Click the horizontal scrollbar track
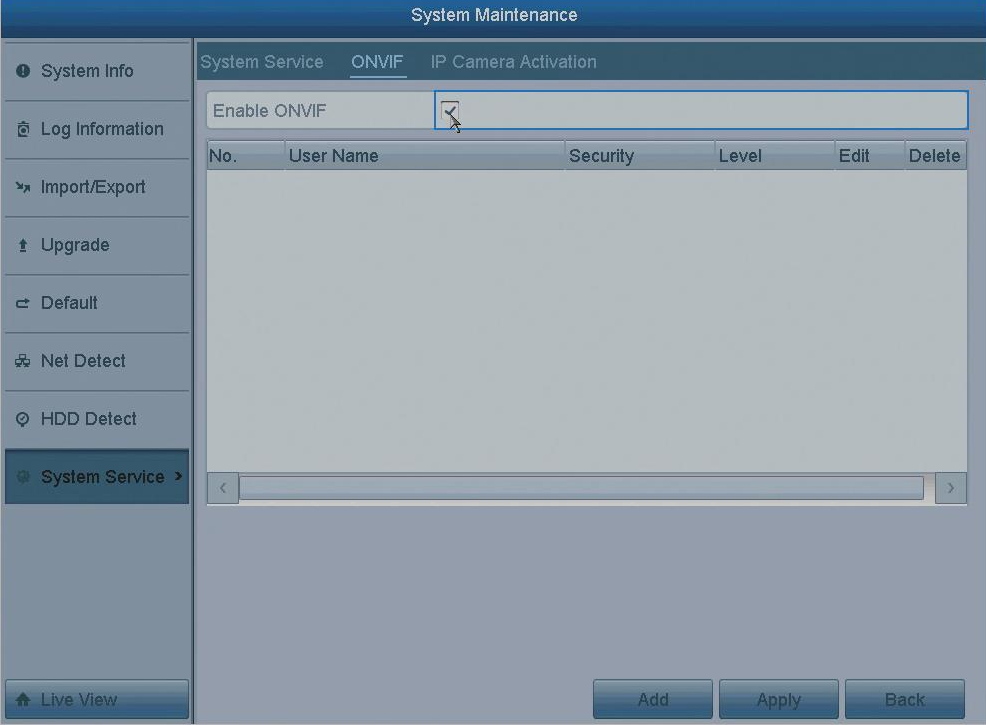Viewport: 986px width, 725px height. point(580,488)
